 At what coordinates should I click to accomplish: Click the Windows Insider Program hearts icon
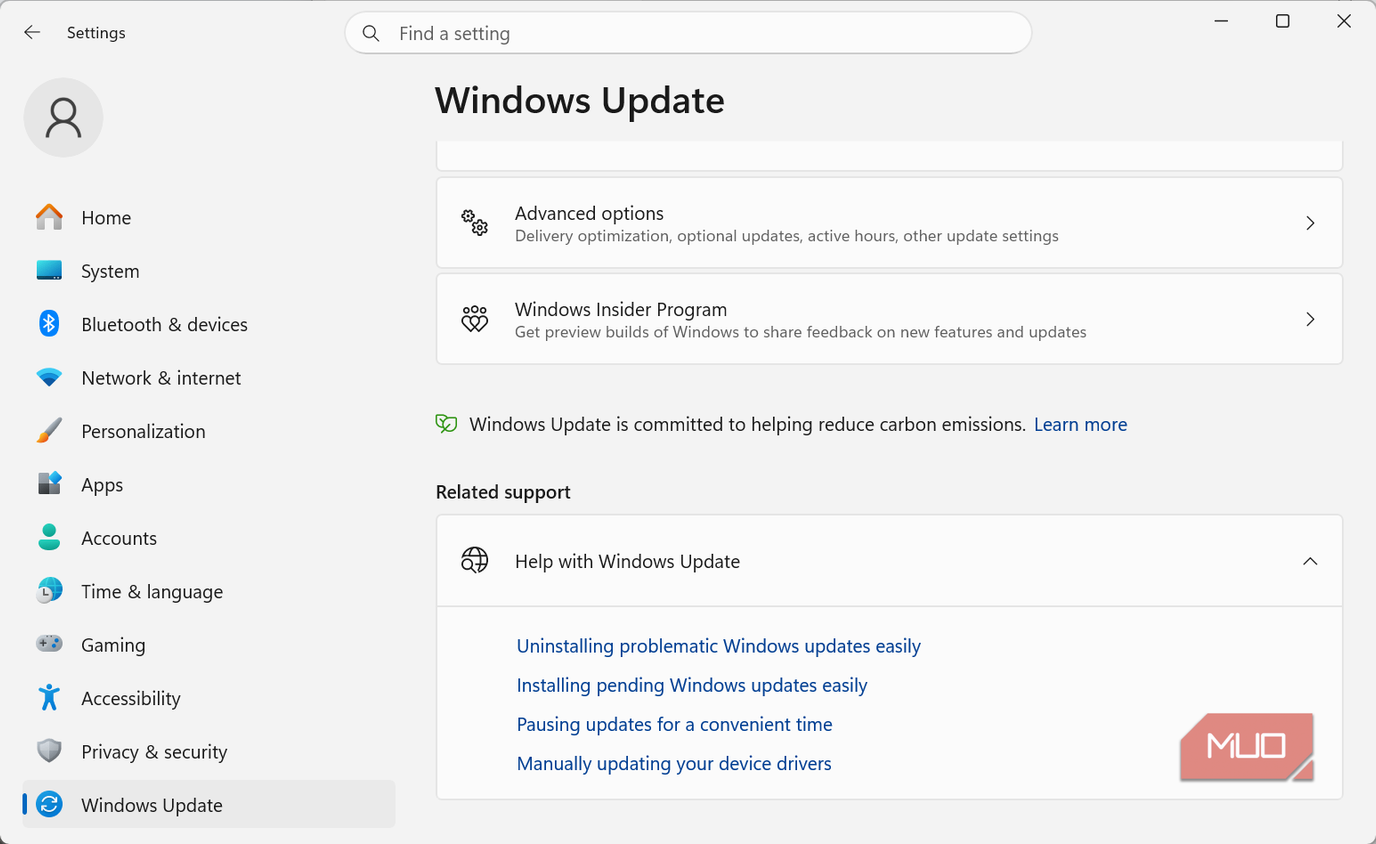(474, 319)
